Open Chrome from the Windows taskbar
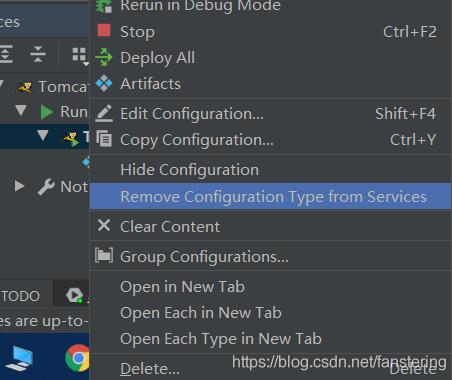The height and width of the screenshot is (380, 452). tap(79, 358)
